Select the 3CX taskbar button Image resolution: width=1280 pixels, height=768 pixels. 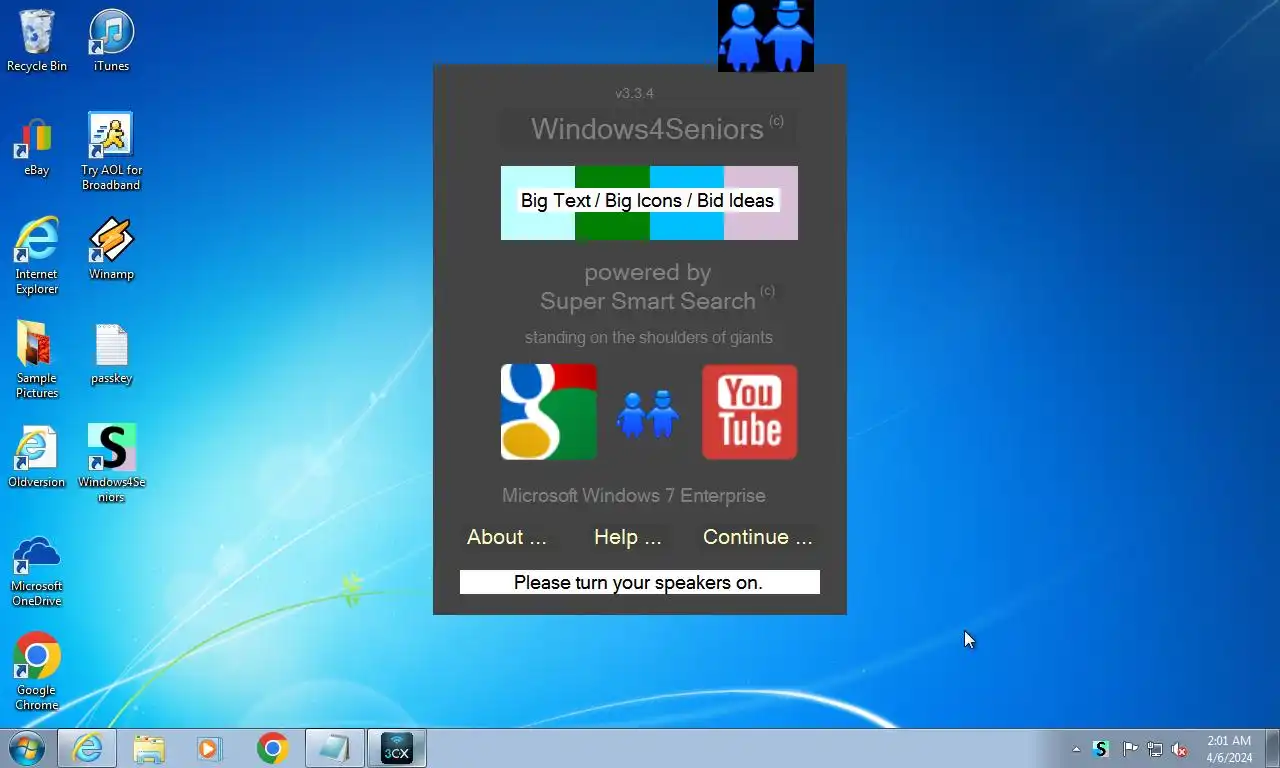pos(397,748)
